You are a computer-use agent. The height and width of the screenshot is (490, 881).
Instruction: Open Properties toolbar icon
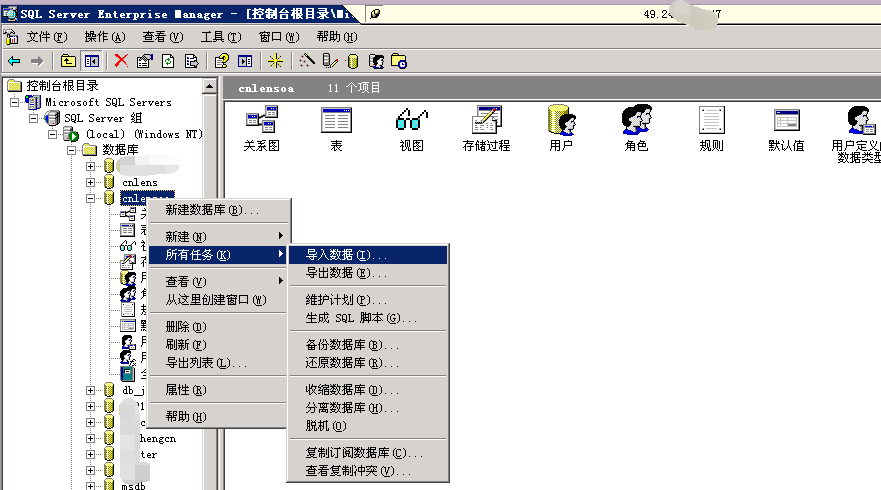coord(144,61)
